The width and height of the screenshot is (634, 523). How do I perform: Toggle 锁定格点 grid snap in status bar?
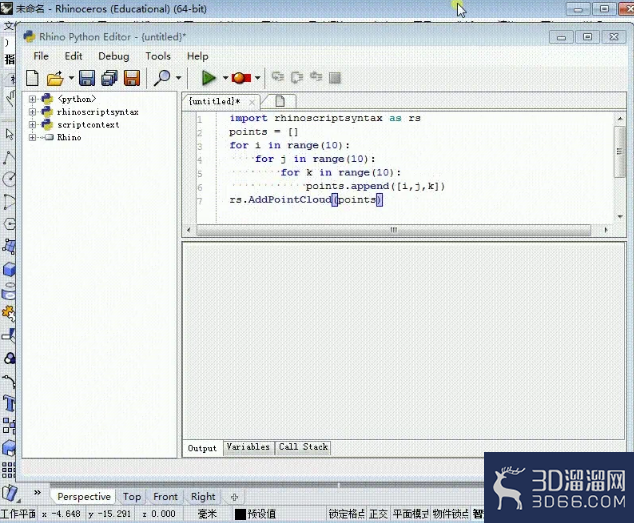347,514
